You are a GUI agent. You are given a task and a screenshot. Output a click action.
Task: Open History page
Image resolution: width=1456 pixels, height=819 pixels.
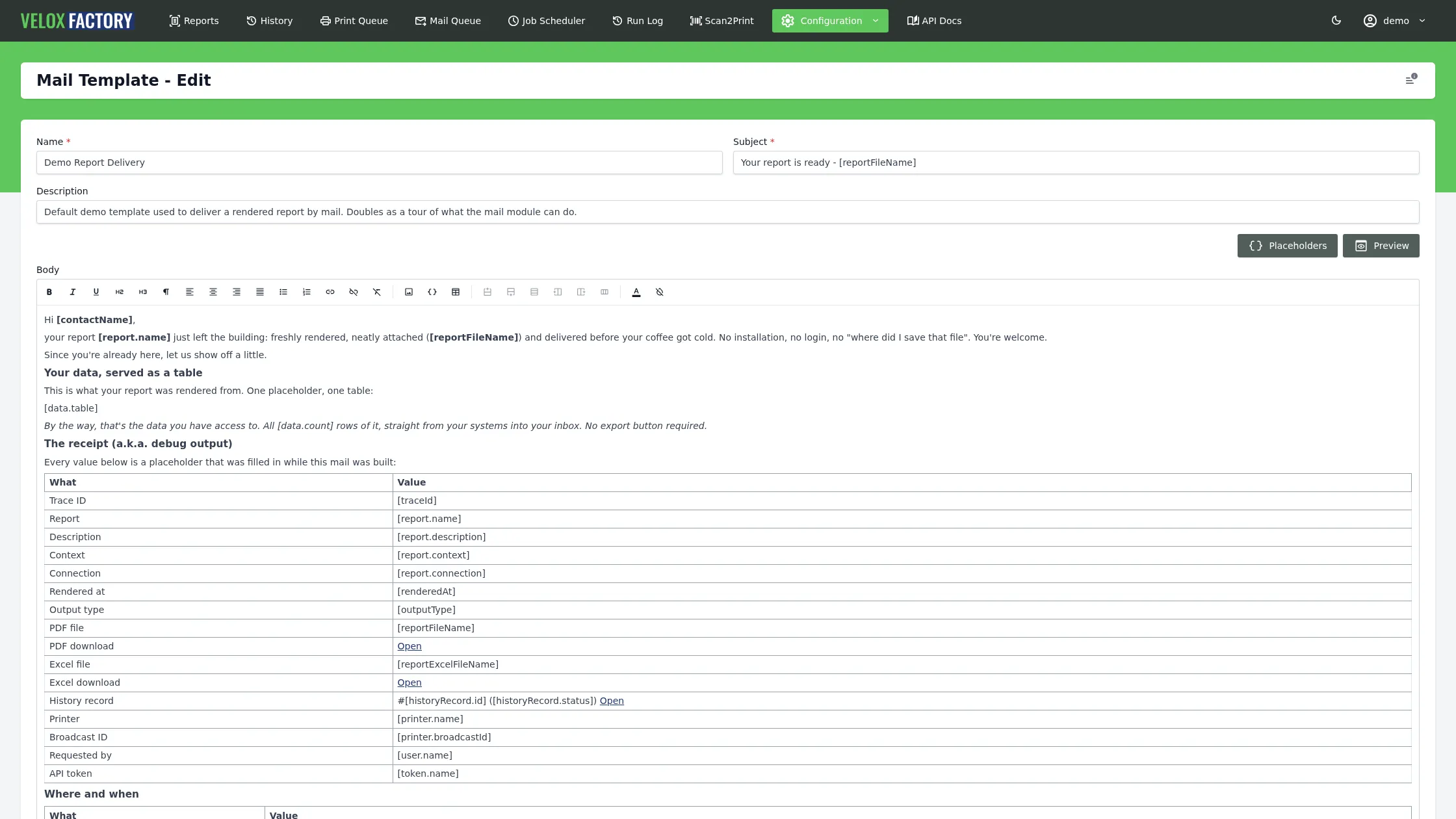(269, 21)
